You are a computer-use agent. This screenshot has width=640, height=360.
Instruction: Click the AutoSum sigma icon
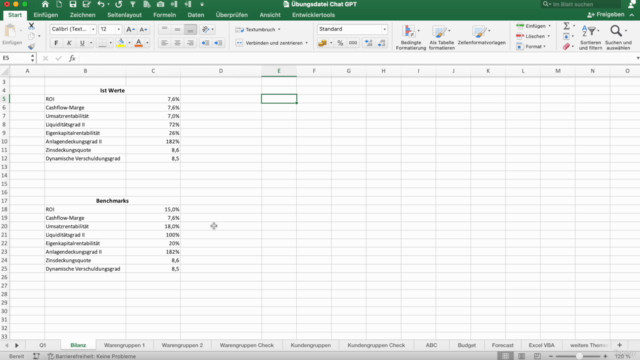click(x=567, y=26)
